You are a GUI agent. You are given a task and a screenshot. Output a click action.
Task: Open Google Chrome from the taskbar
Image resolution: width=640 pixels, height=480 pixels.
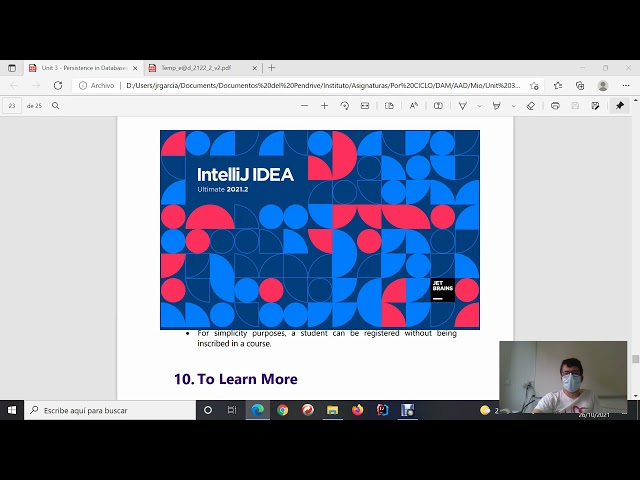click(x=282, y=410)
